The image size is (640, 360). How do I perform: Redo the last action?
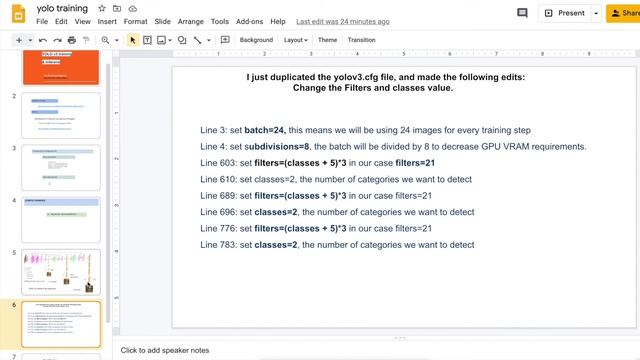57,40
